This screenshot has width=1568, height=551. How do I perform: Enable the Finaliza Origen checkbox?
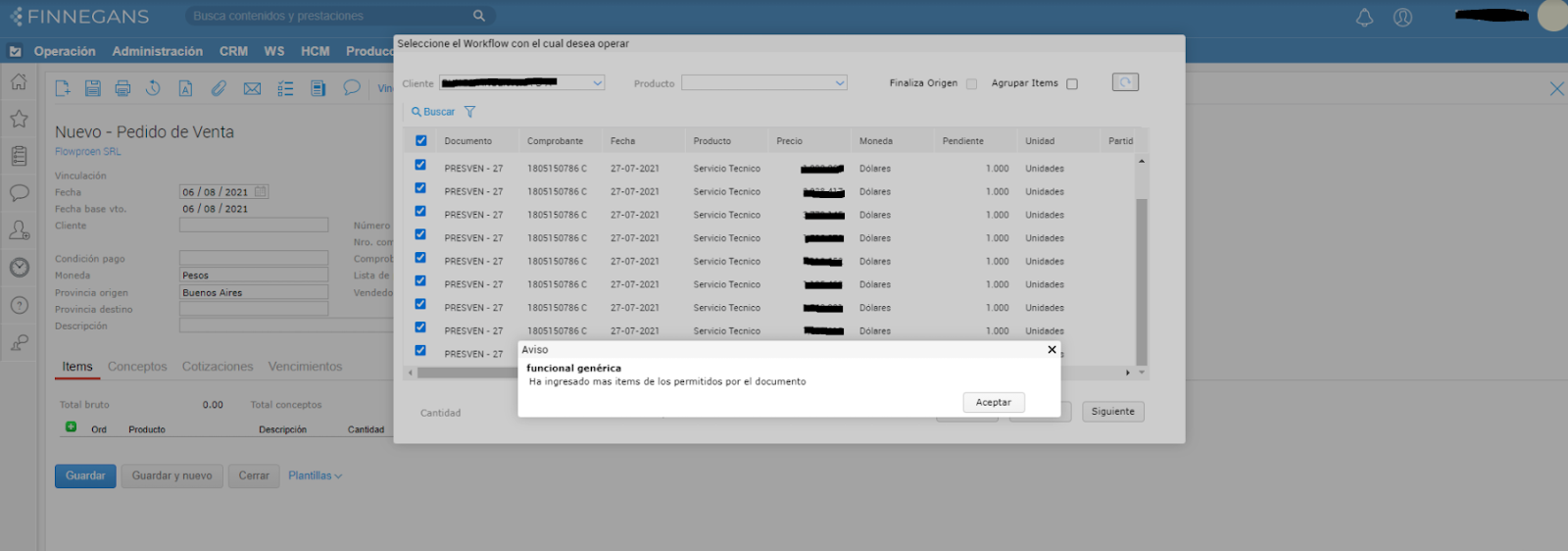coord(971,84)
